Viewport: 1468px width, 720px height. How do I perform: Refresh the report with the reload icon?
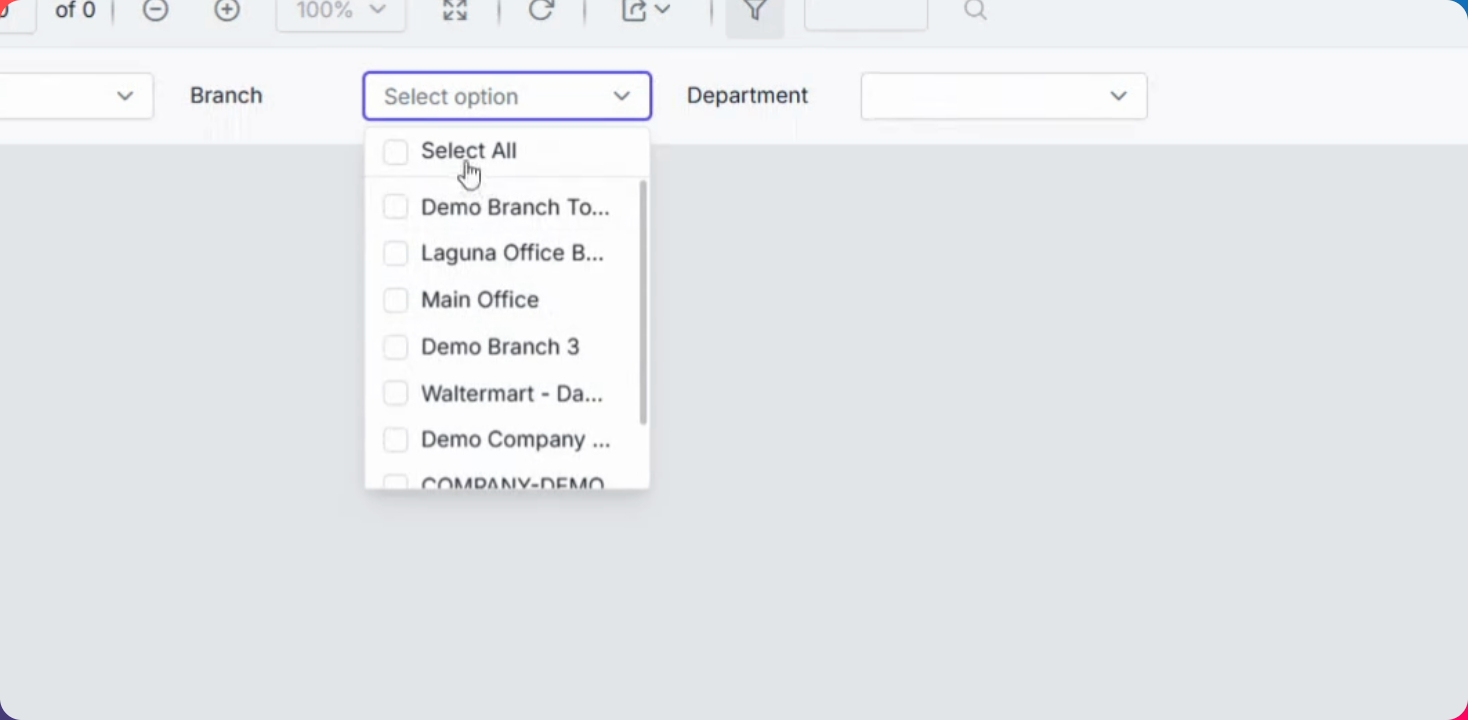tap(541, 11)
